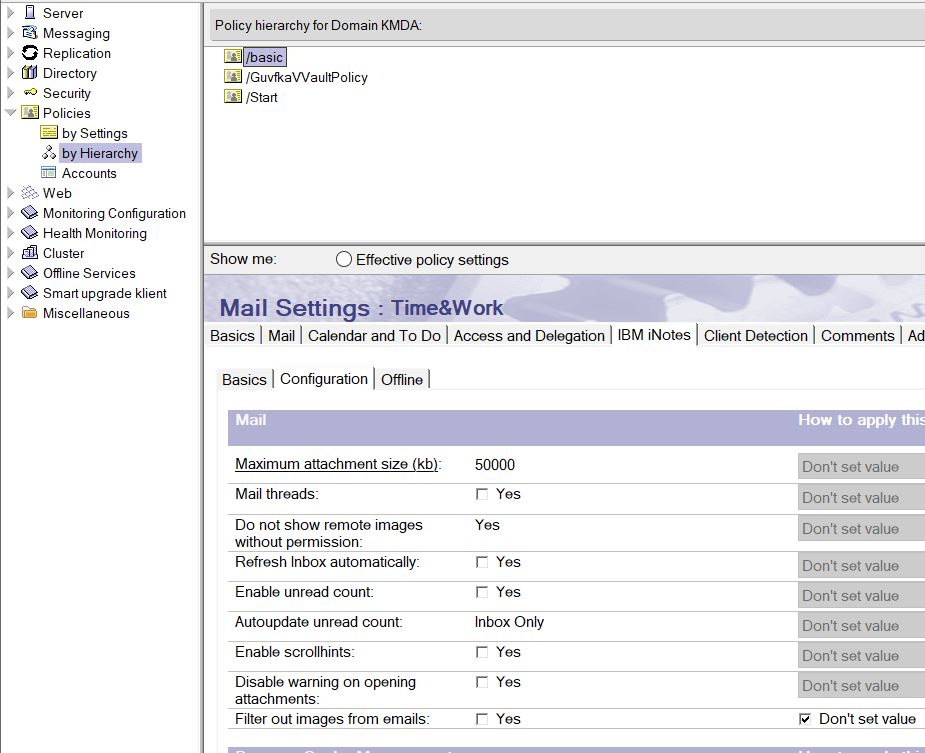Open the Accounts view

coord(89,173)
